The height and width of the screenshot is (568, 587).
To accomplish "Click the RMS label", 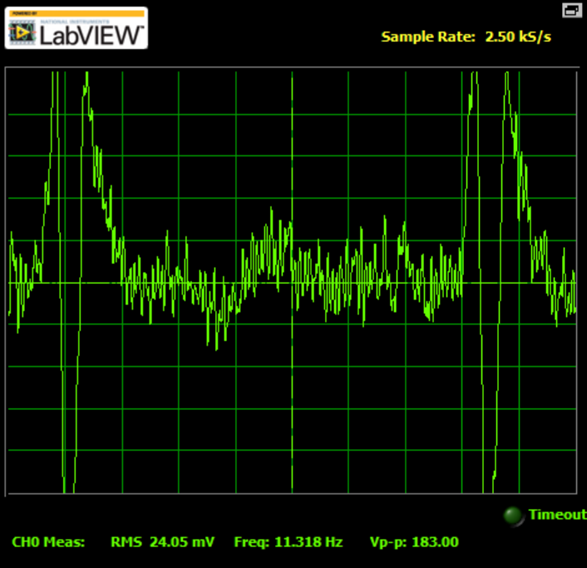I will point(126,542).
